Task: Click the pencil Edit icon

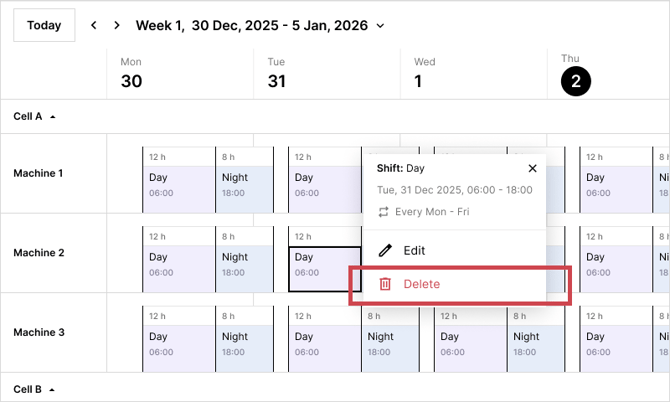Action: (x=385, y=251)
